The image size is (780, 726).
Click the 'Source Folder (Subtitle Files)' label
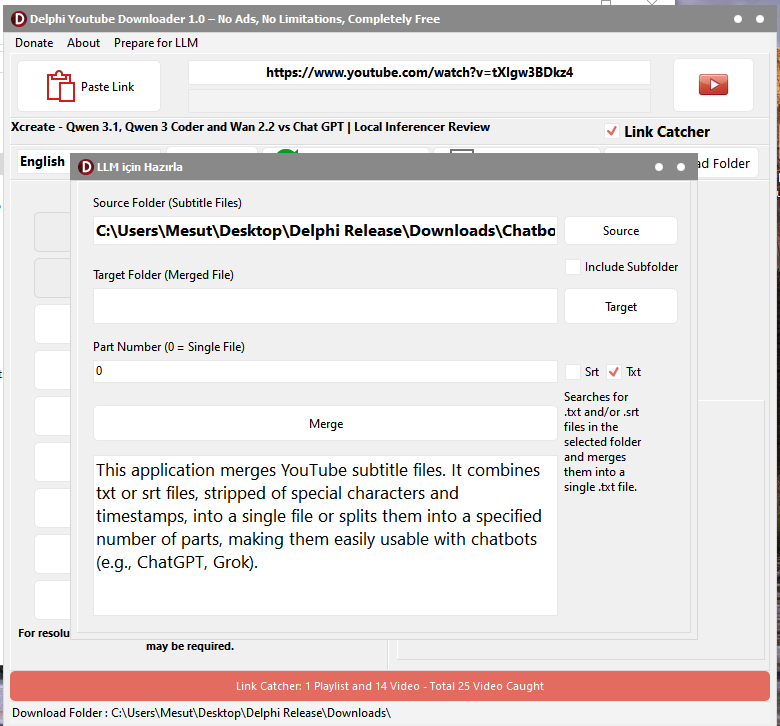click(167, 203)
